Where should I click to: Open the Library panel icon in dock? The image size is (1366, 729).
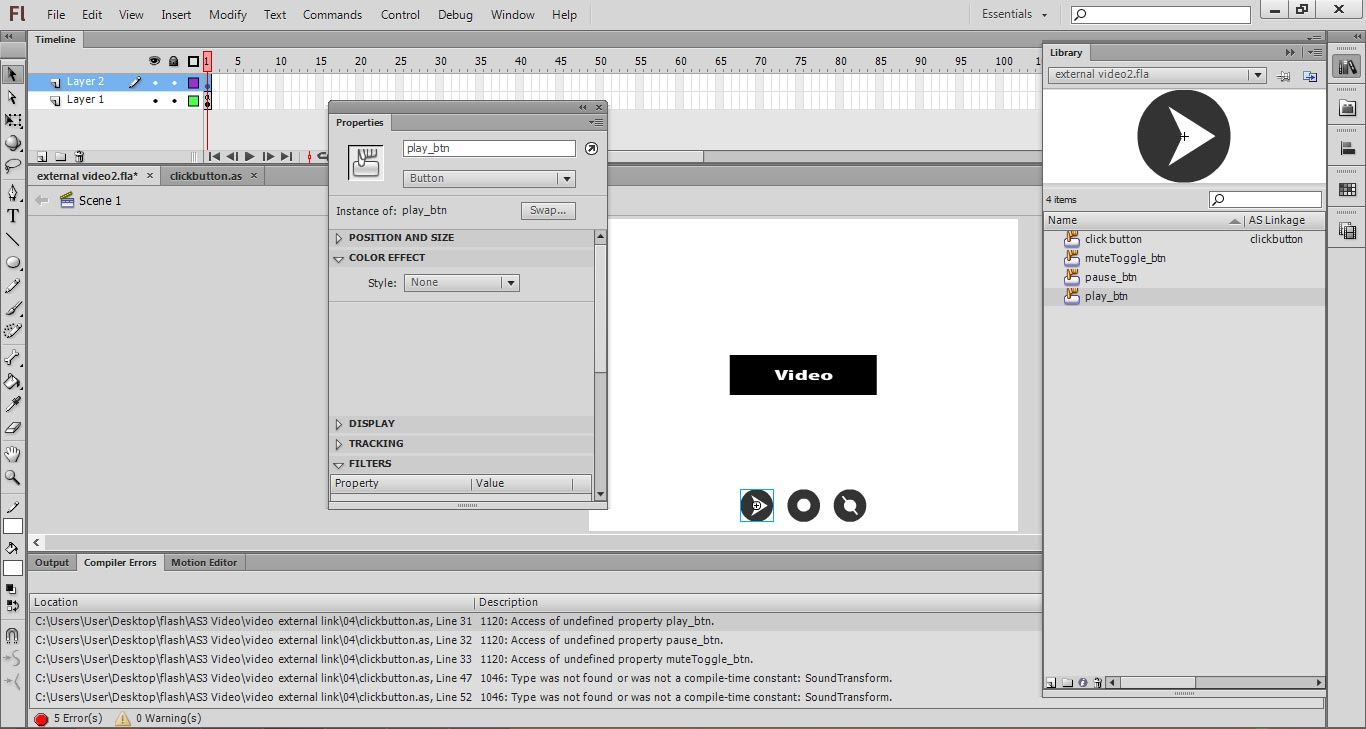tap(1347, 67)
